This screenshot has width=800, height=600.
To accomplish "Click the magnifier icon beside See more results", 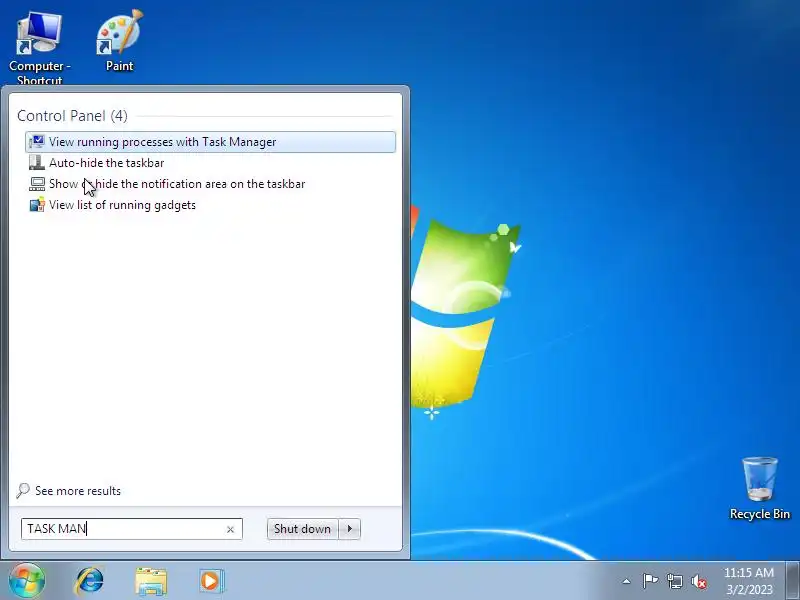I will point(23,491).
